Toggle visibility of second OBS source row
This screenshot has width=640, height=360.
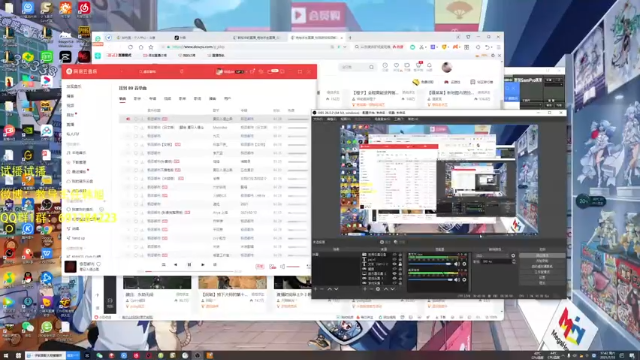395,260
